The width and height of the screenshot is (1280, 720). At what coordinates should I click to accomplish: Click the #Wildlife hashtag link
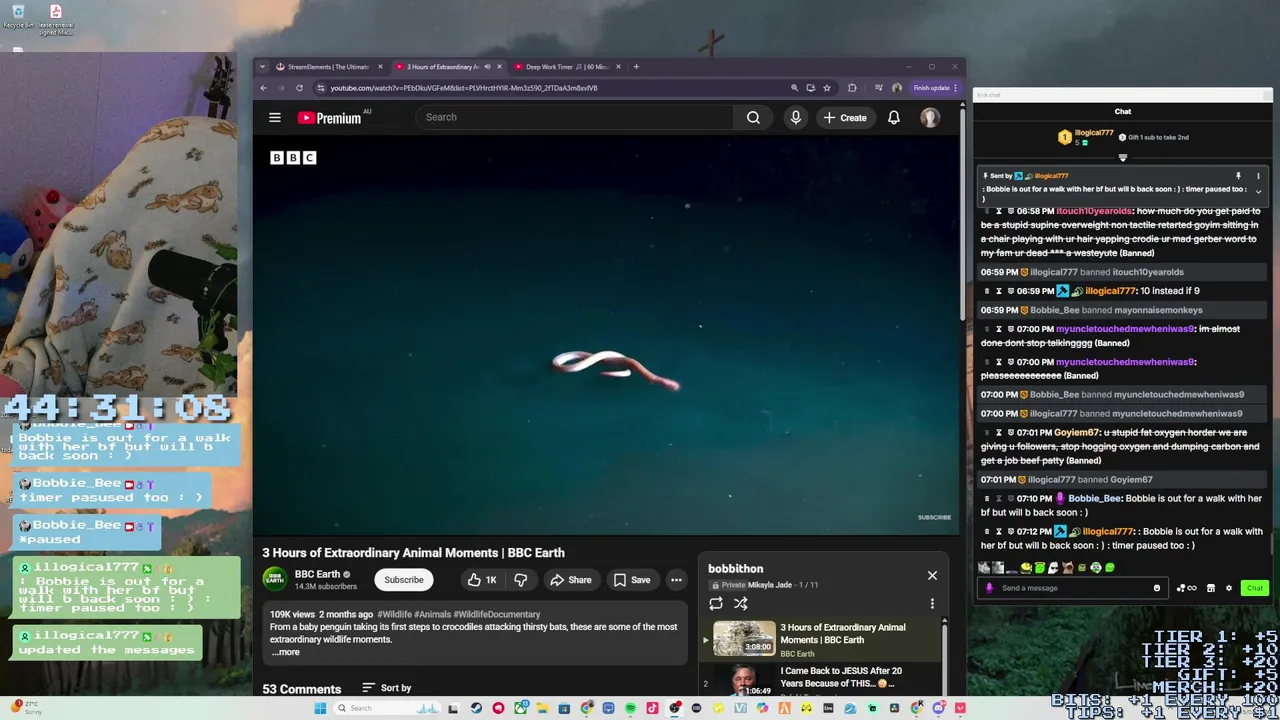[393, 614]
